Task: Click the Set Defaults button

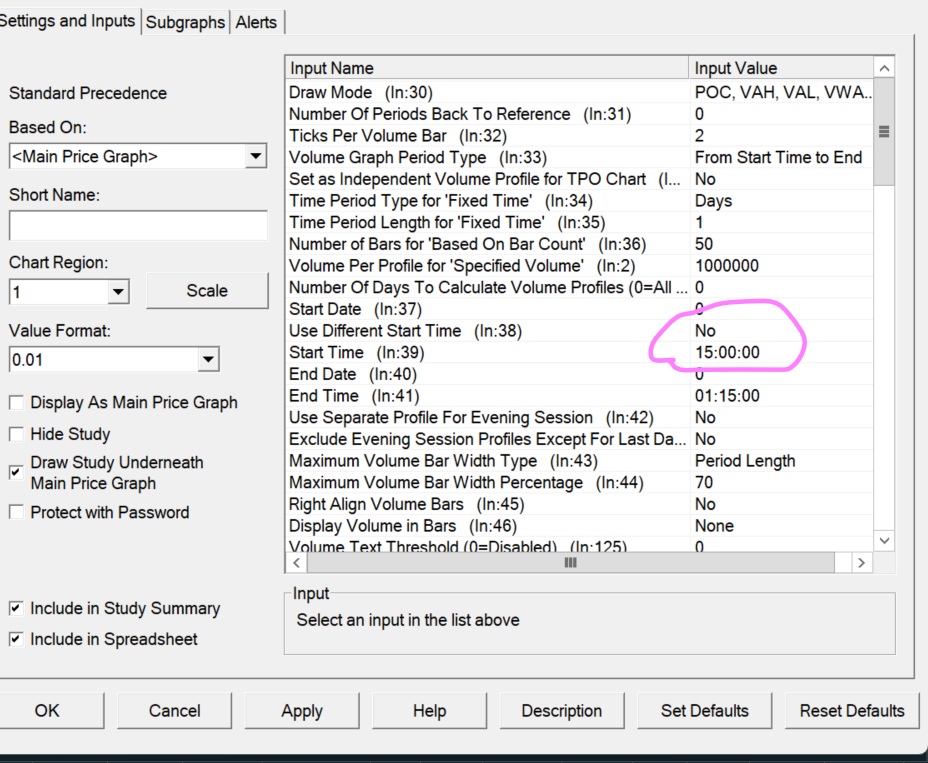Action: click(x=704, y=710)
